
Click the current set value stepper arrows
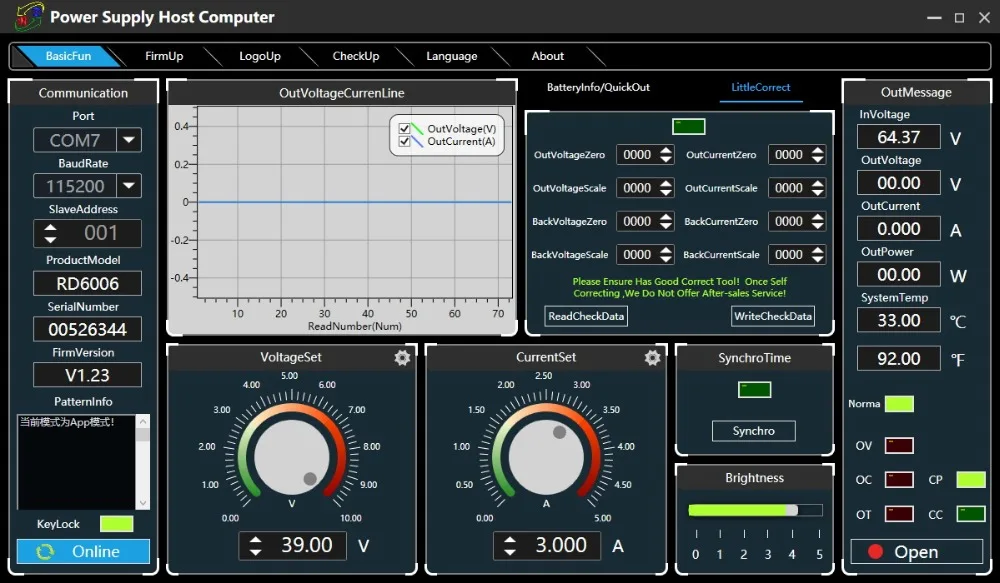click(510, 545)
